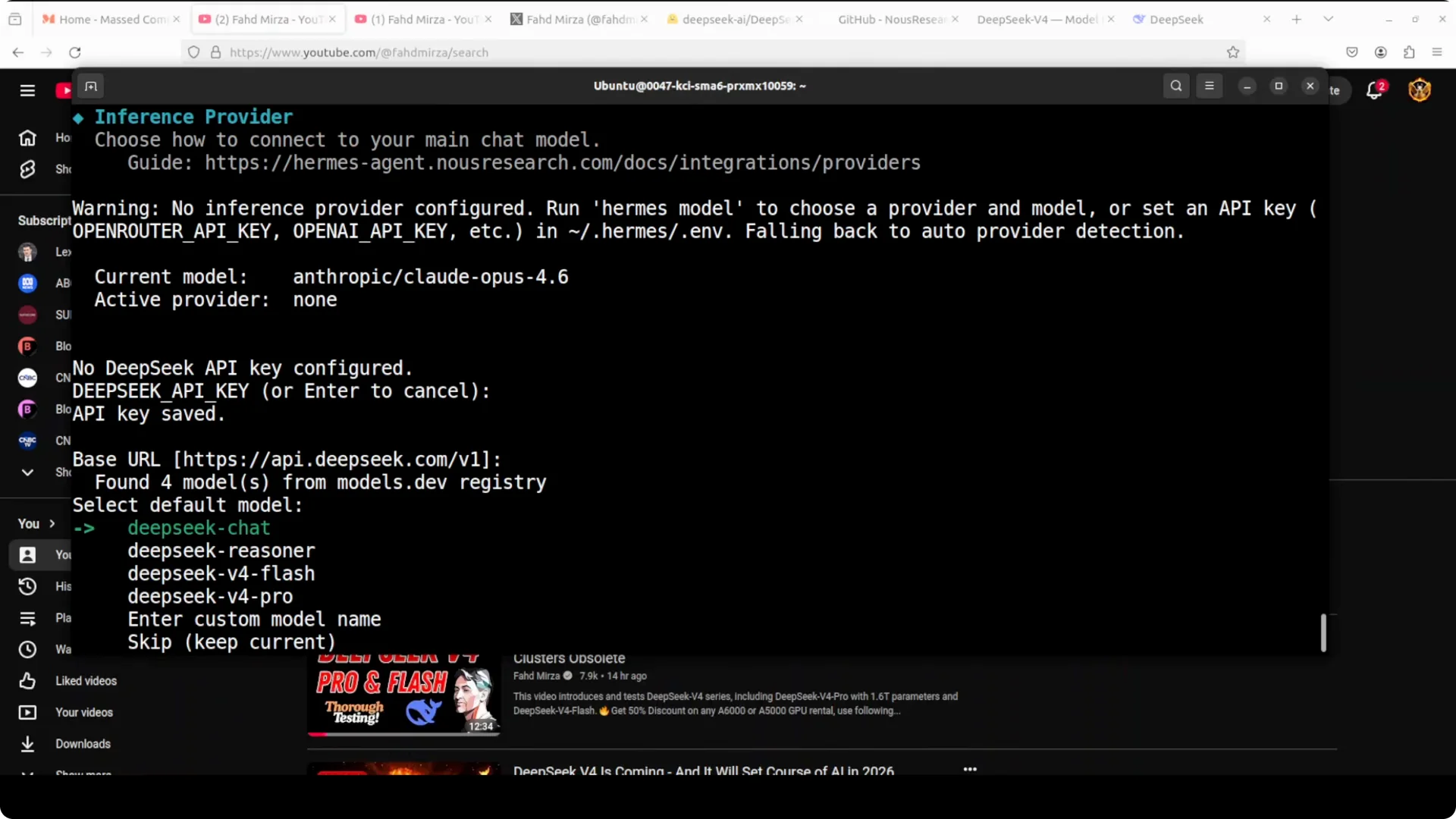The height and width of the screenshot is (819, 1456).
Task: Click the terminal new tab icon
Action: [91, 86]
